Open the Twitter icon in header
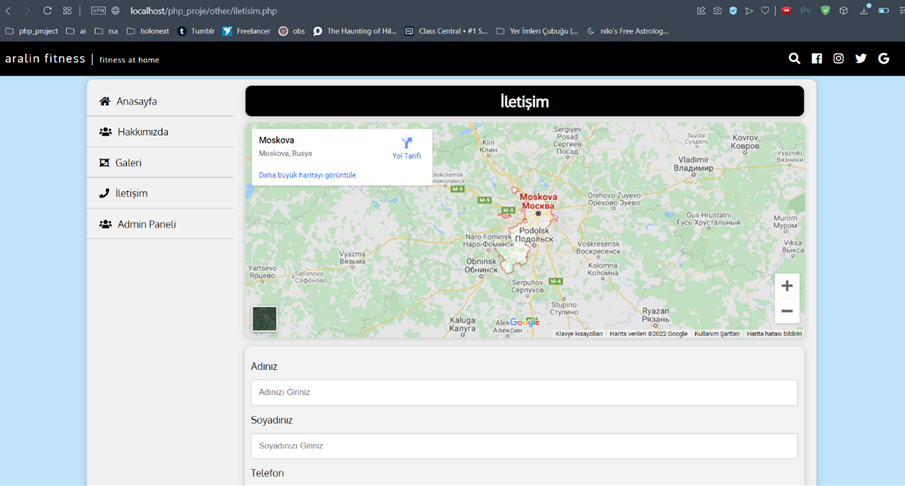 point(861,58)
